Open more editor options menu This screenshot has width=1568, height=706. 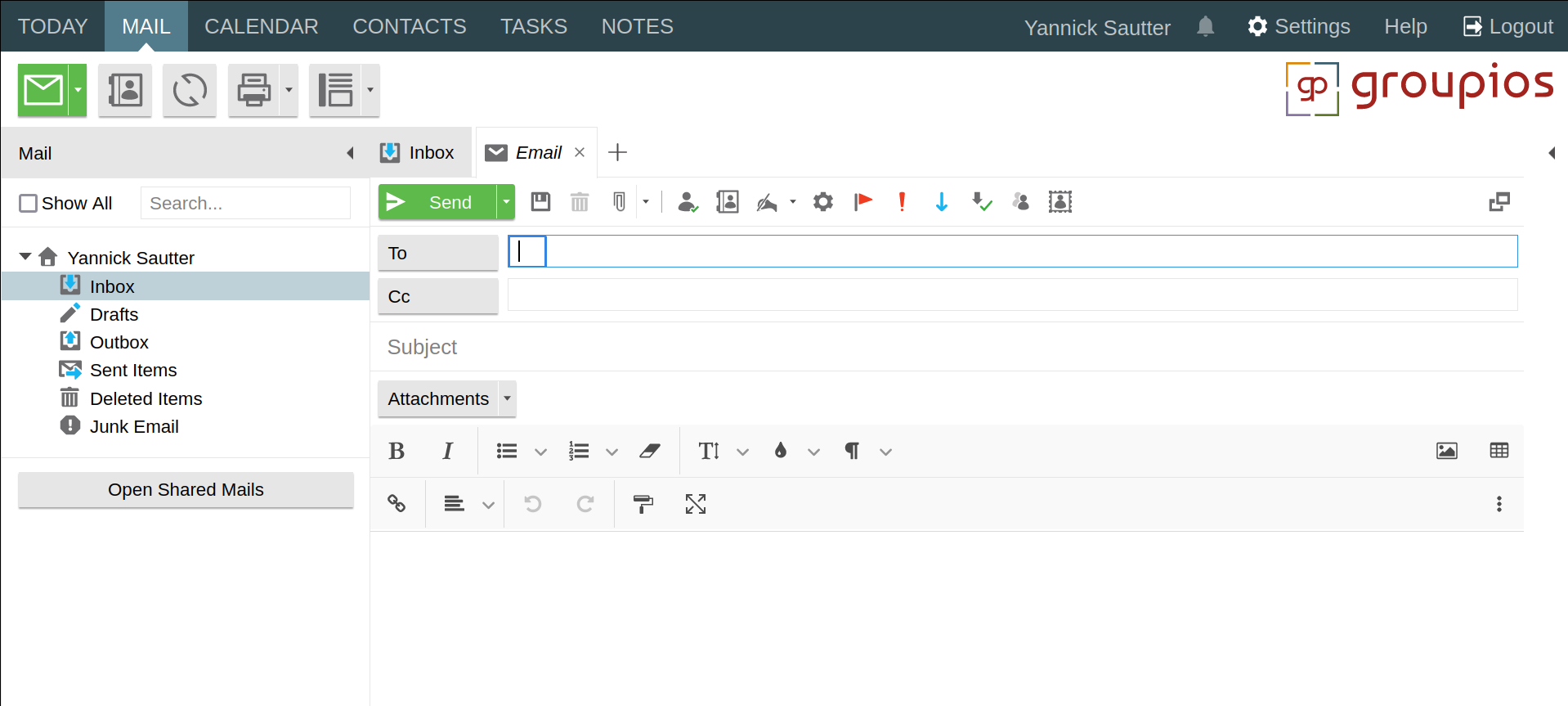[1499, 504]
